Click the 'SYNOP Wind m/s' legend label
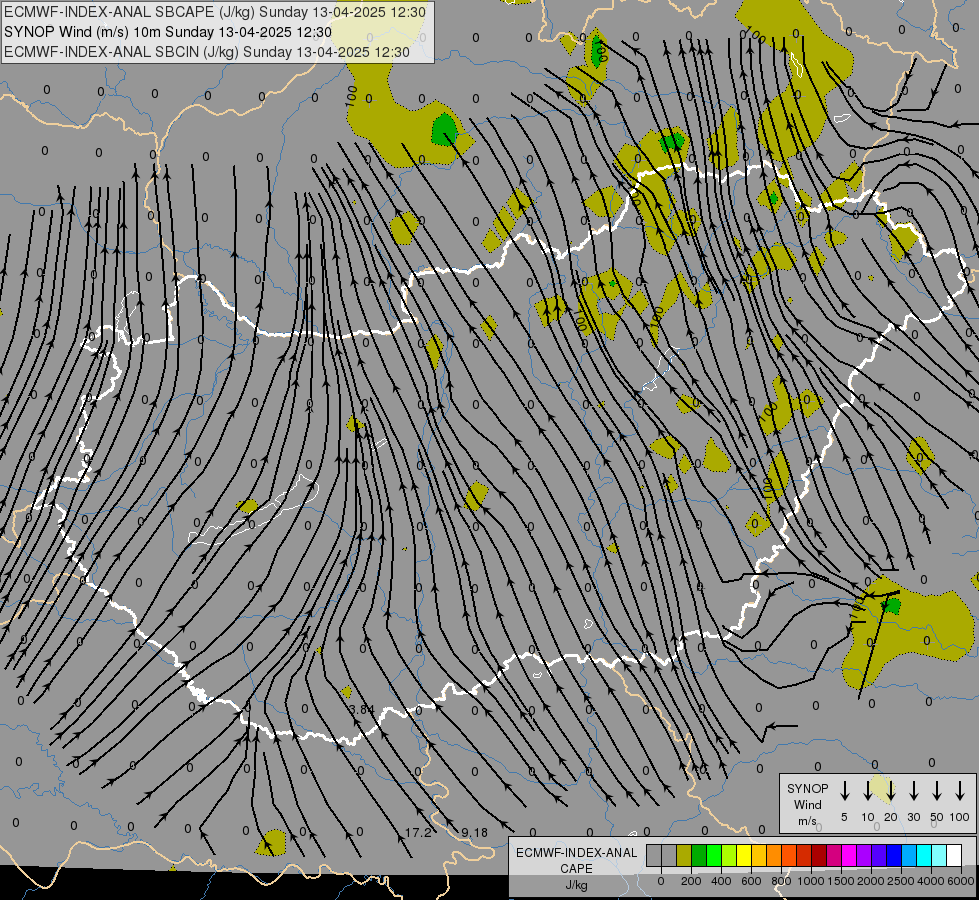Viewport: 979px width, 900px height. point(807,804)
